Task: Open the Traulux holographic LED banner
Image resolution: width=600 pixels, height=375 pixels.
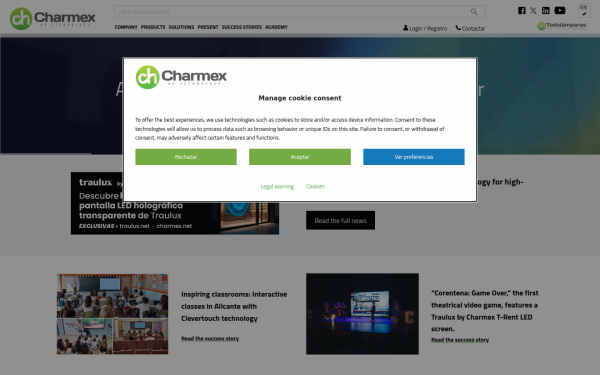Action: point(175,203)
